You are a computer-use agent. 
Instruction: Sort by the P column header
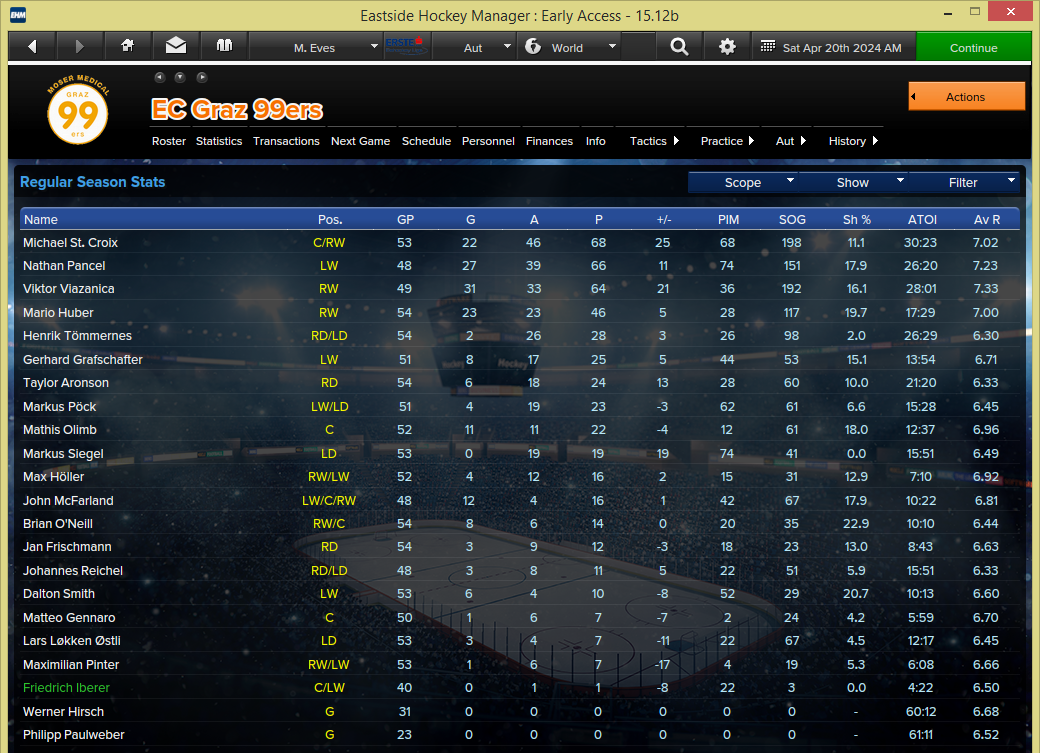tap(598, 219)
